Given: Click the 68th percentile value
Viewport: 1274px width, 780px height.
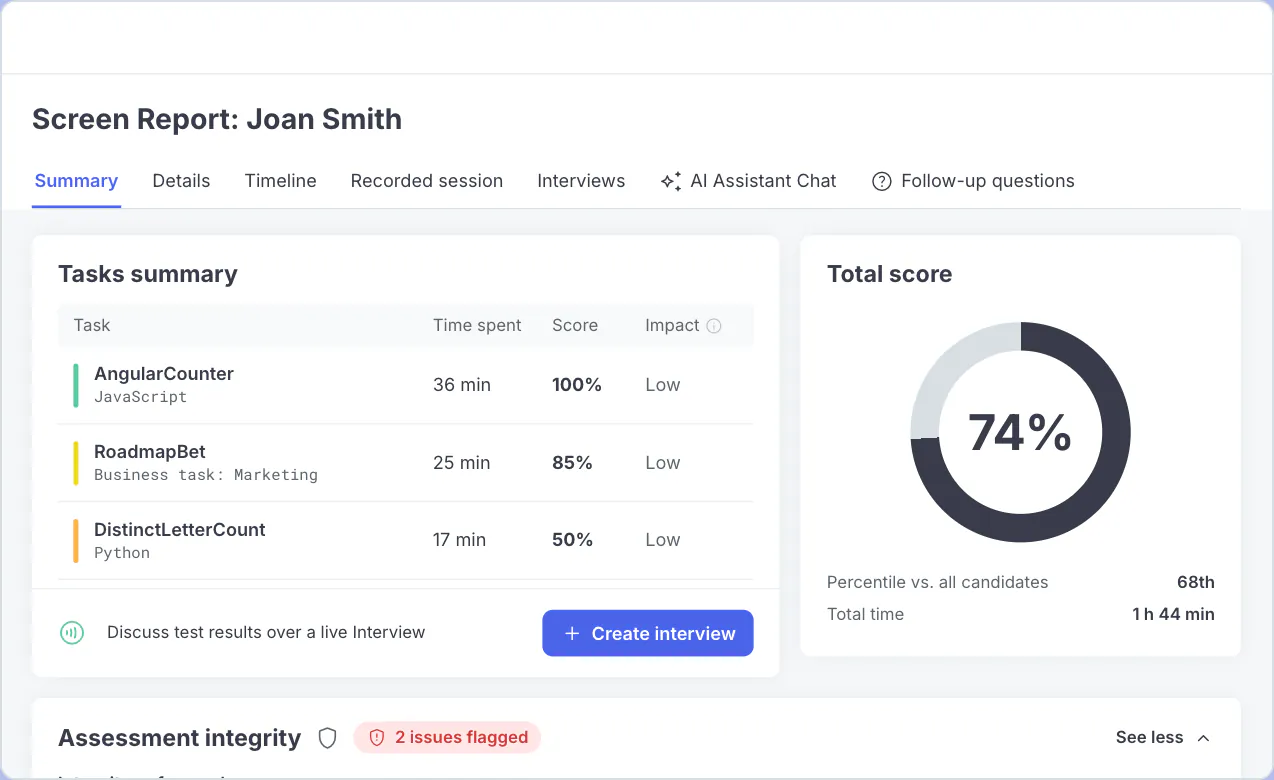Looking at the screenshot, I should click(x=1195, y=582).
